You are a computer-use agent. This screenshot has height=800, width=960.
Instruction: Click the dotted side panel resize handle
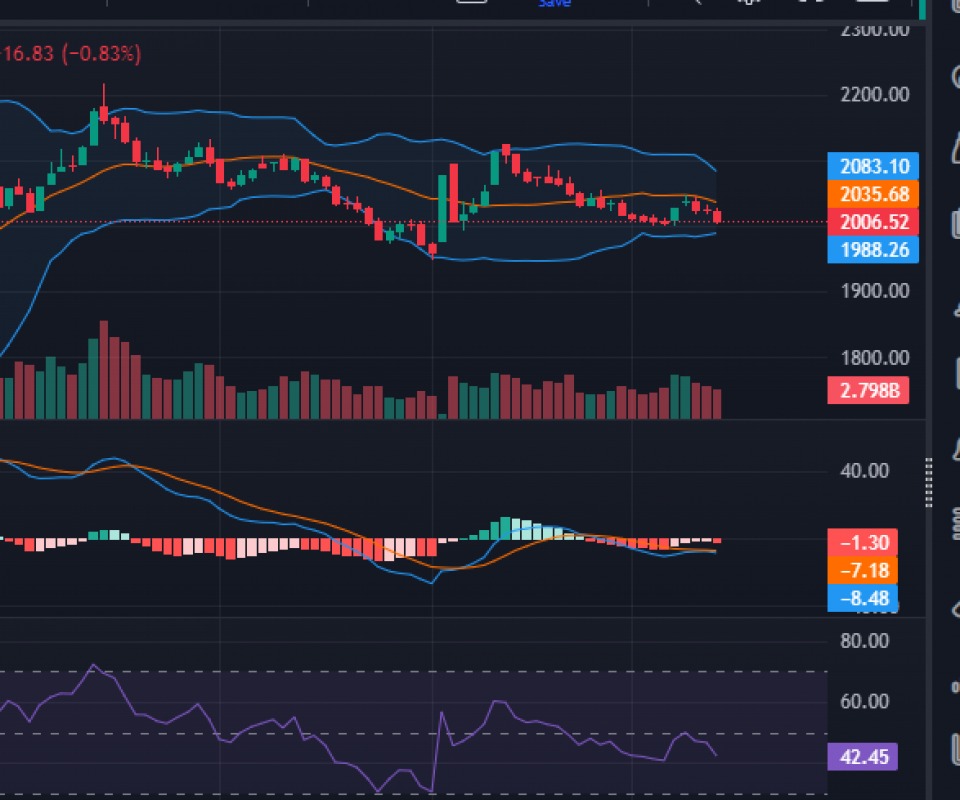click(929, 482)
